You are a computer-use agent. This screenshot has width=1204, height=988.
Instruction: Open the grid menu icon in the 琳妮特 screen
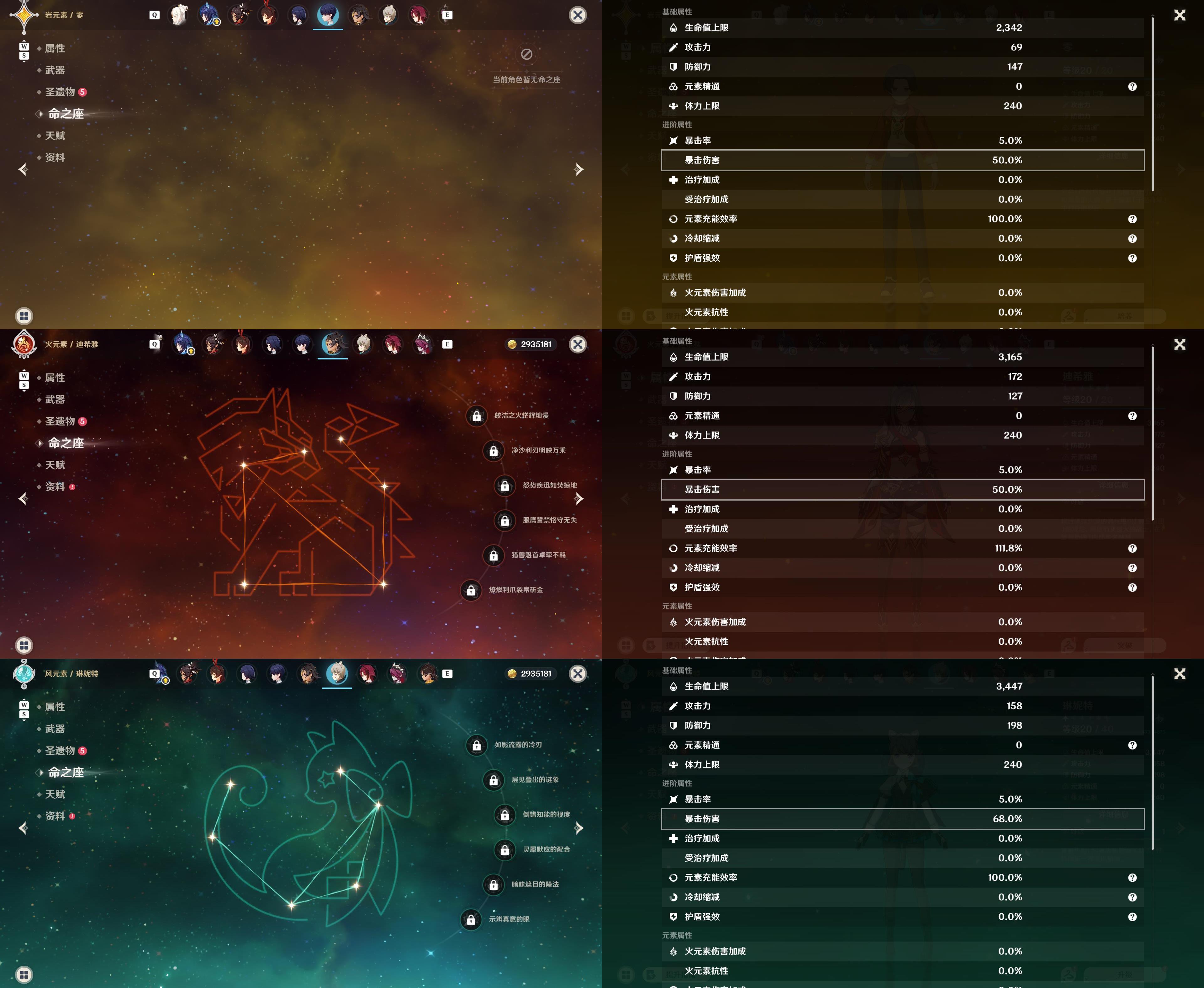pos(24,974)
